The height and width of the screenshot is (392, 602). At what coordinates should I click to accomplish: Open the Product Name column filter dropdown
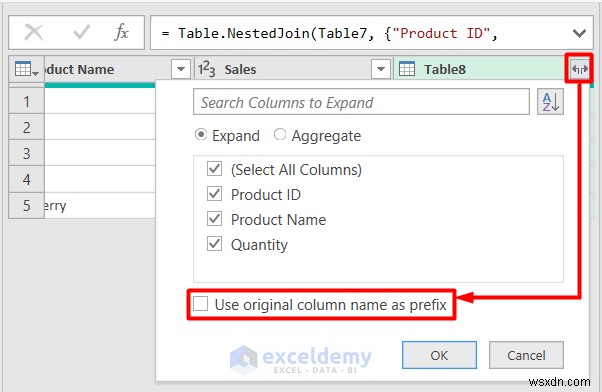[x=181, y=69]
